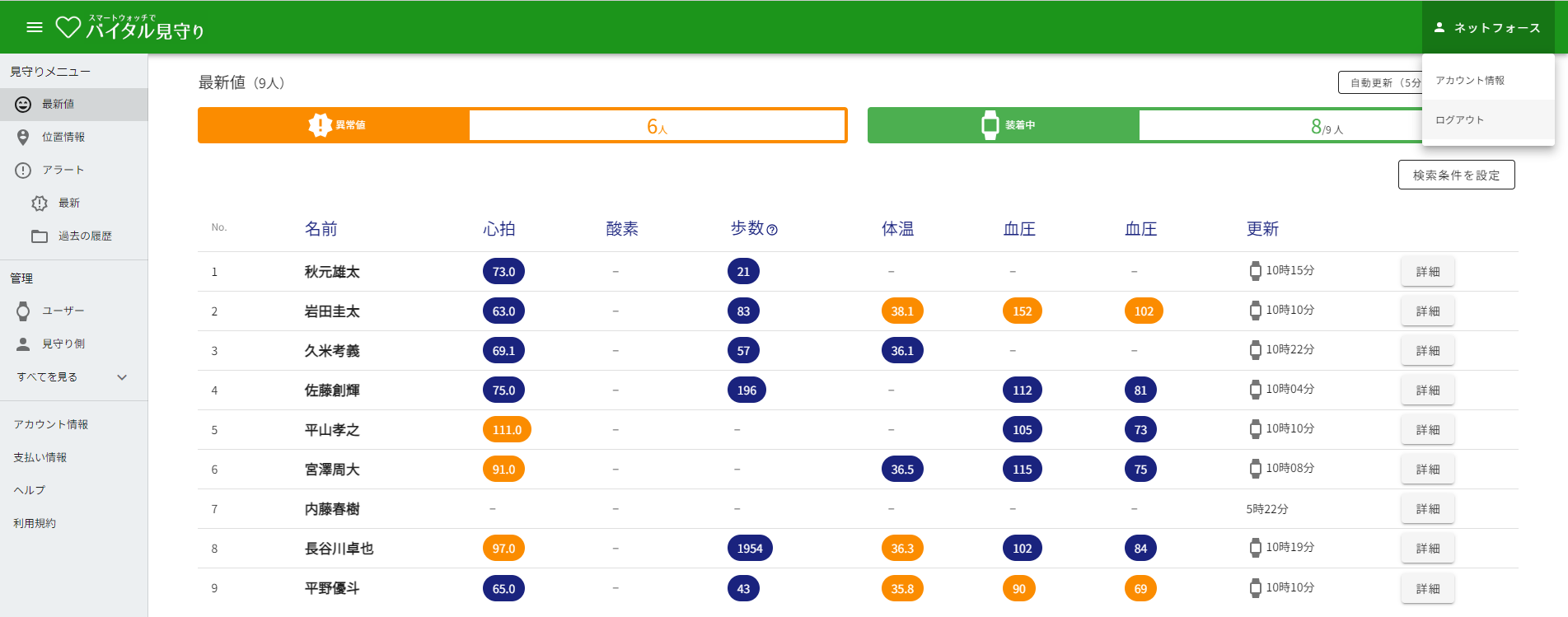Click the help icon next to 歩数

(x=772, y=230)
